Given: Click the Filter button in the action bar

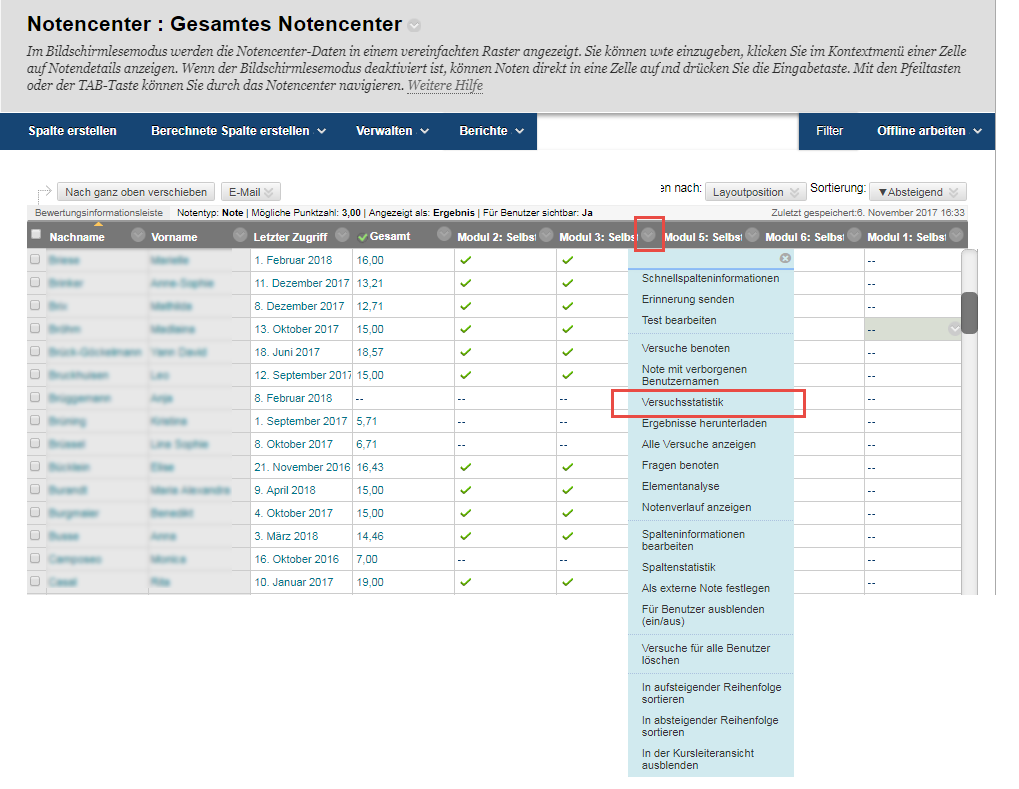Looking at the screenshot, I should pos(829,131).
